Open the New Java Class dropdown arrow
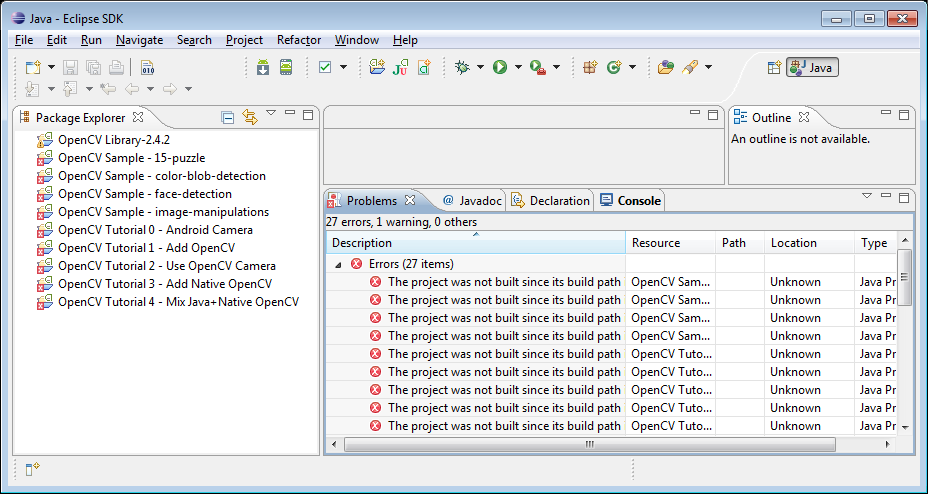 [x=632, y=67]
